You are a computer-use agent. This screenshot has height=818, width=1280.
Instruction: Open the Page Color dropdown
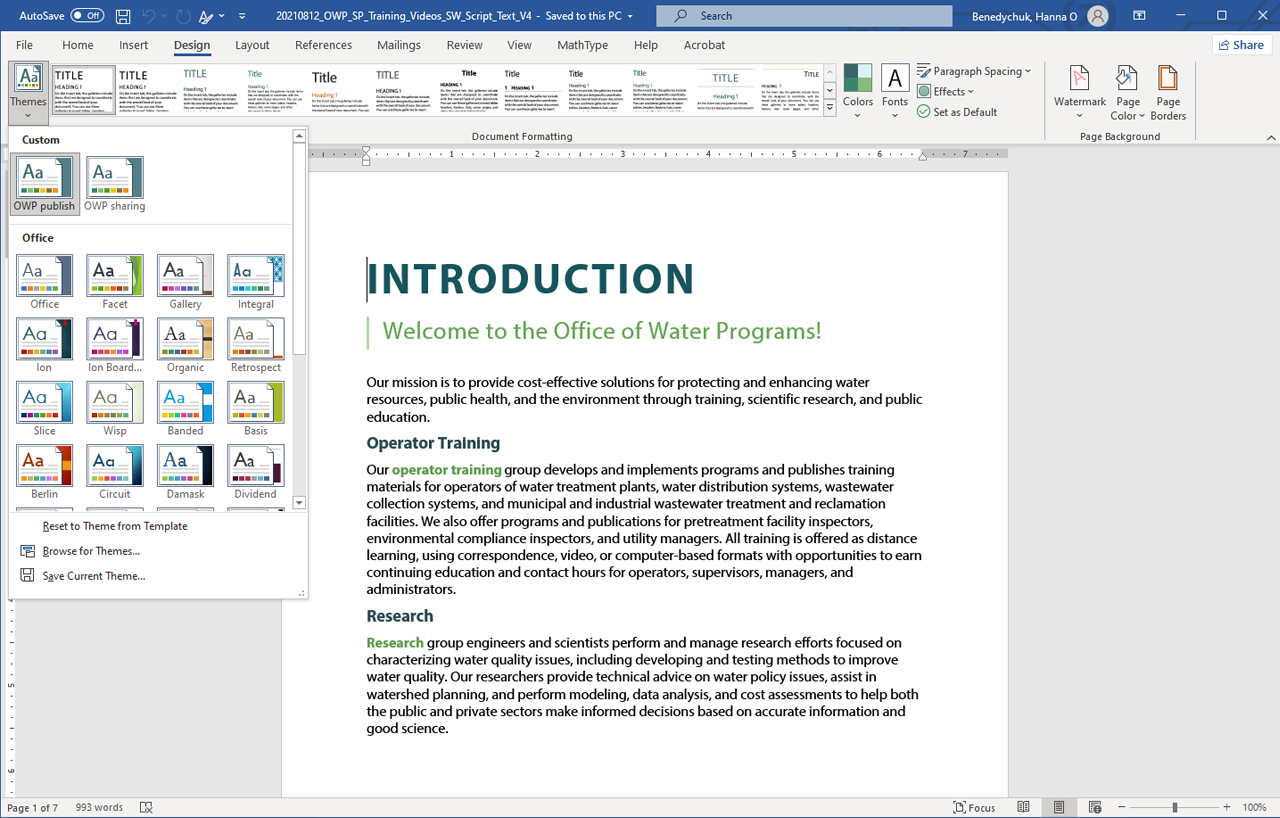[x=1128, y=91]
